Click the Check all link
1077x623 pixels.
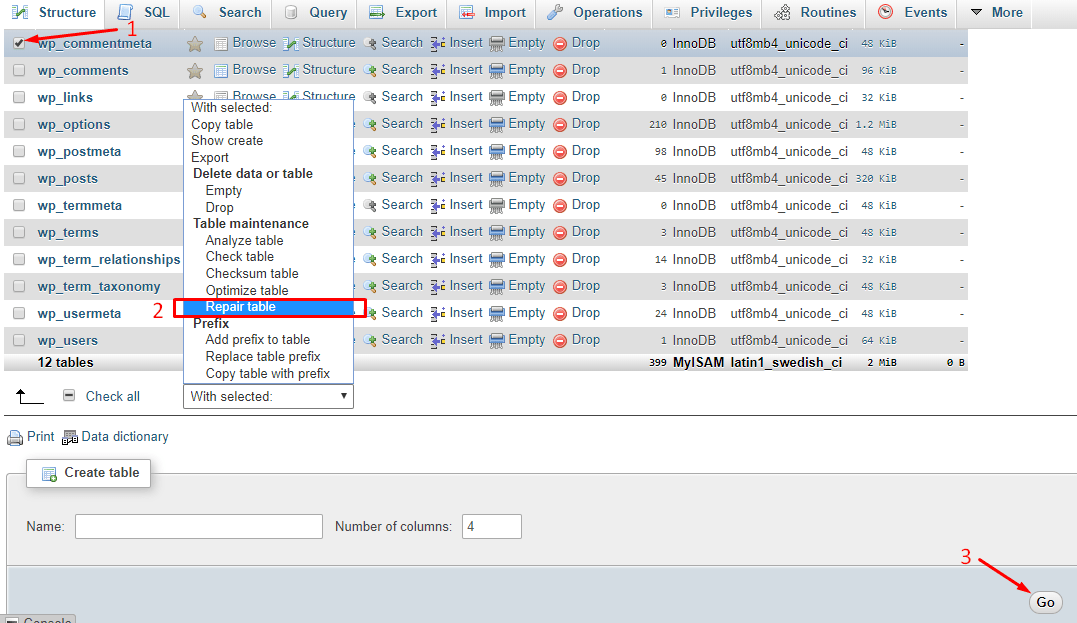tap(113, 396)
